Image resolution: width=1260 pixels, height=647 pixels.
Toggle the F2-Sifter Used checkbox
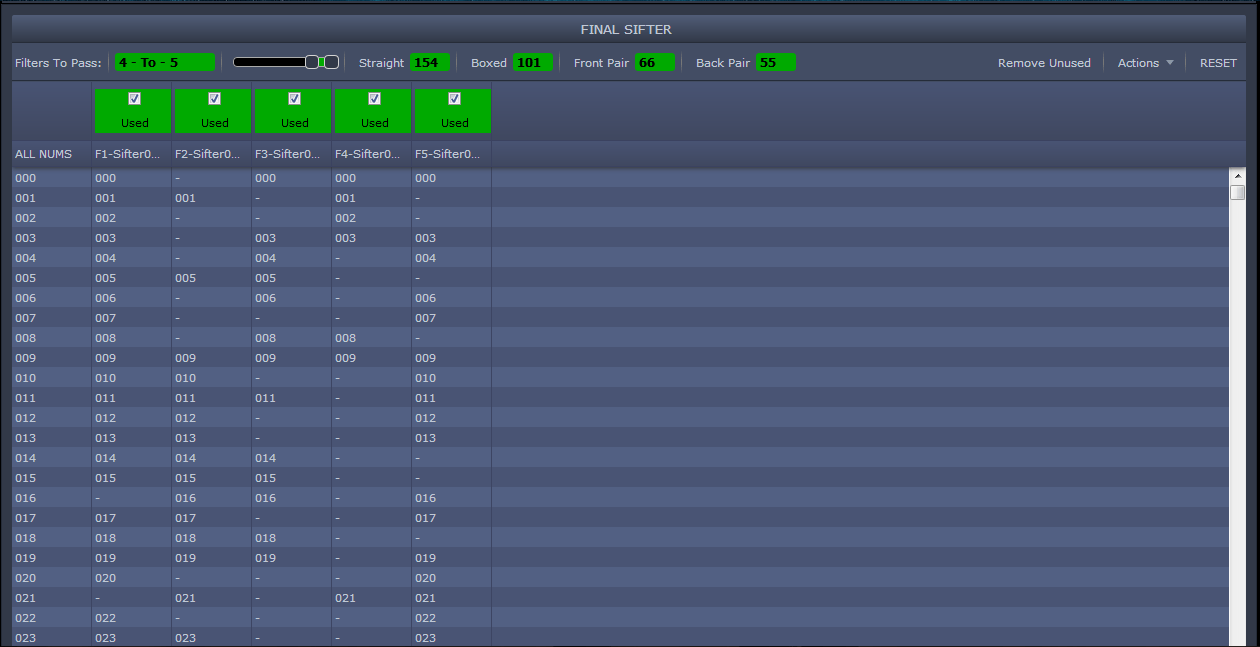pos(214,99)
